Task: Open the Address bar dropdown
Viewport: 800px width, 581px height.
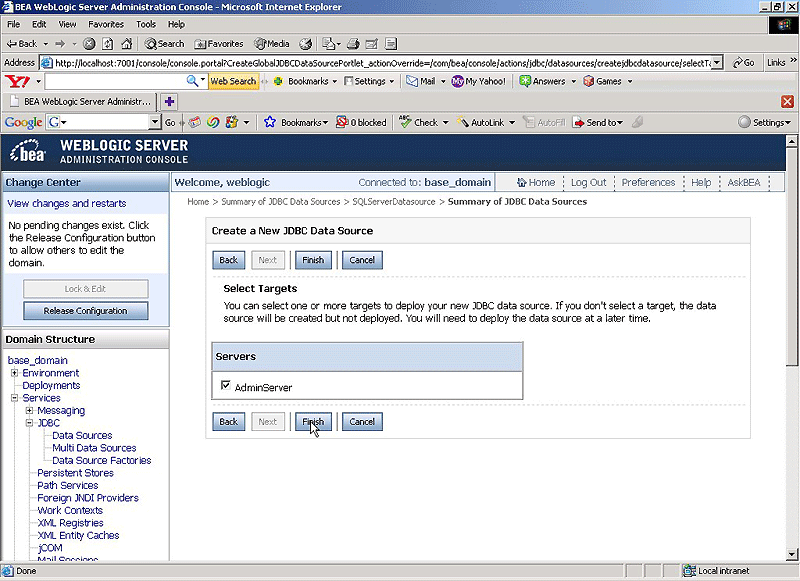Action: click(x=717, y=63)
